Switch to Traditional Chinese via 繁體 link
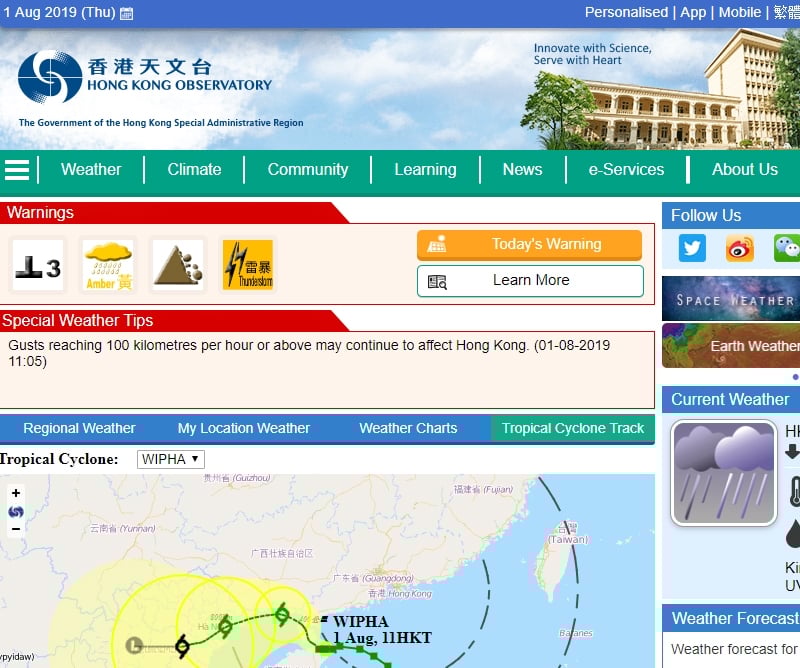Viewport: 800px width, 668px height. pos(787,12)
